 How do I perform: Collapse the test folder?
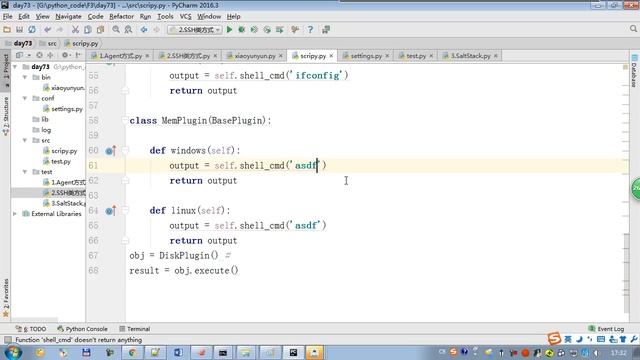(25, 172)
